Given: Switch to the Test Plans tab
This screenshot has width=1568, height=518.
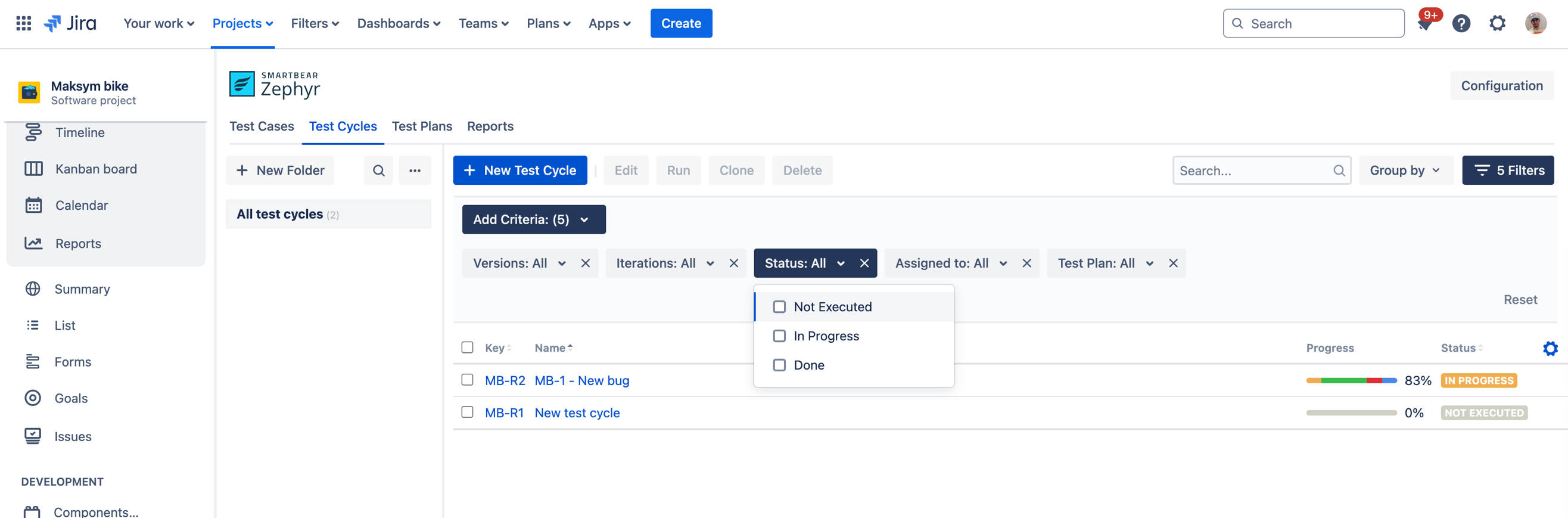Looking at the screenshot, I should pyautogui.click(x=421, y=126).
